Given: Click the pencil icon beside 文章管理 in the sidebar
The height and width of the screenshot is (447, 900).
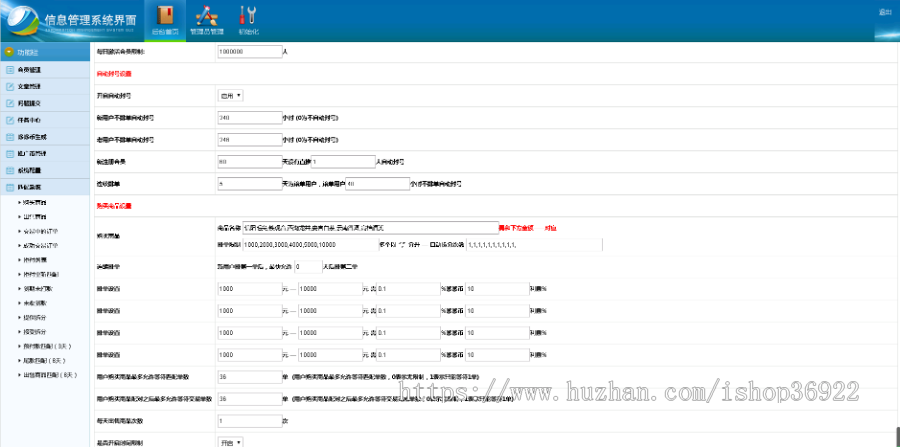Looking at the screenshot, I should pos(10,86).
